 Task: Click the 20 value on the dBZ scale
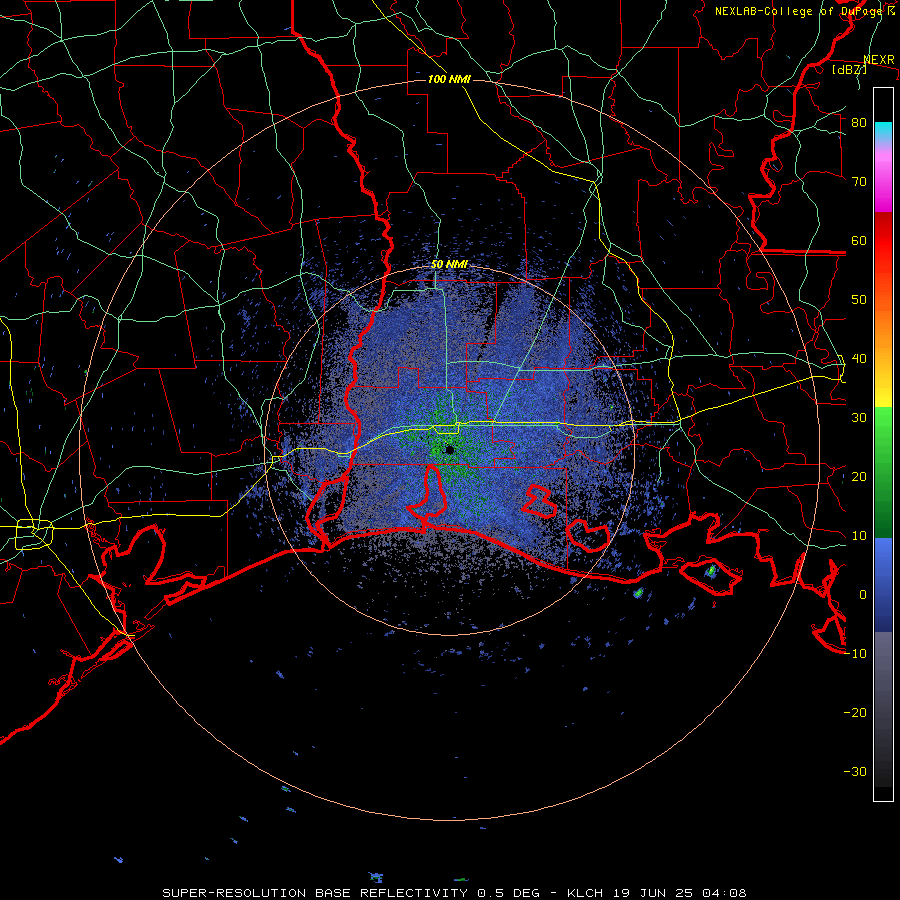859,477
